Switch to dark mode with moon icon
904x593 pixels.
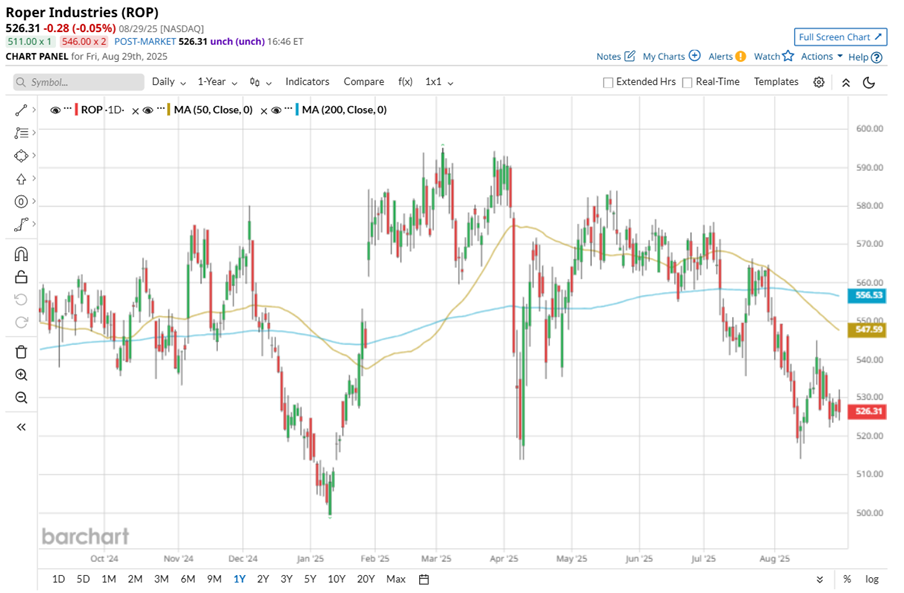[869, 82]
